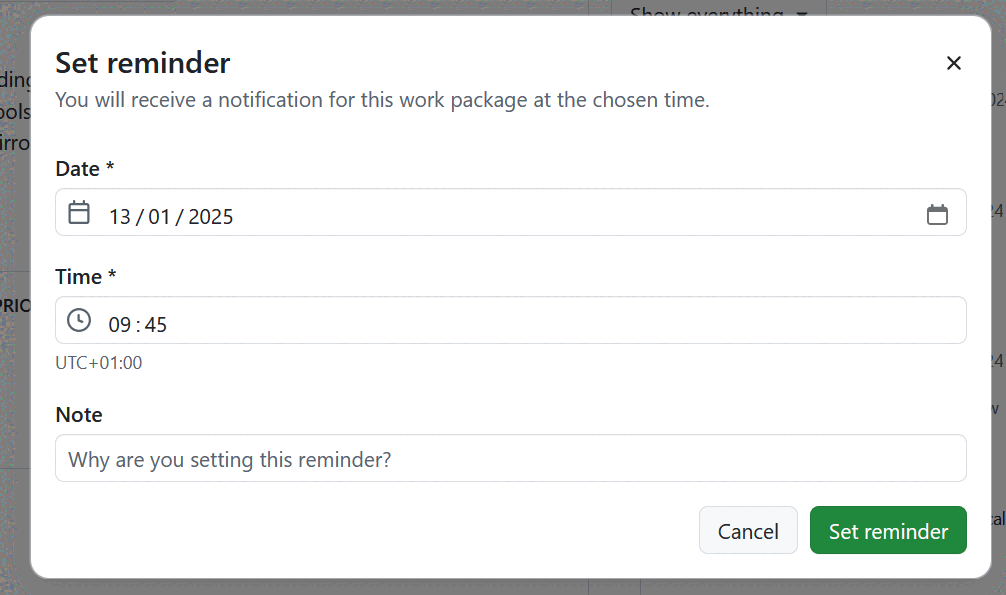Screen dimensions: 1006x595
Task: Select the hour value 09
Action: tap(120, 322)
